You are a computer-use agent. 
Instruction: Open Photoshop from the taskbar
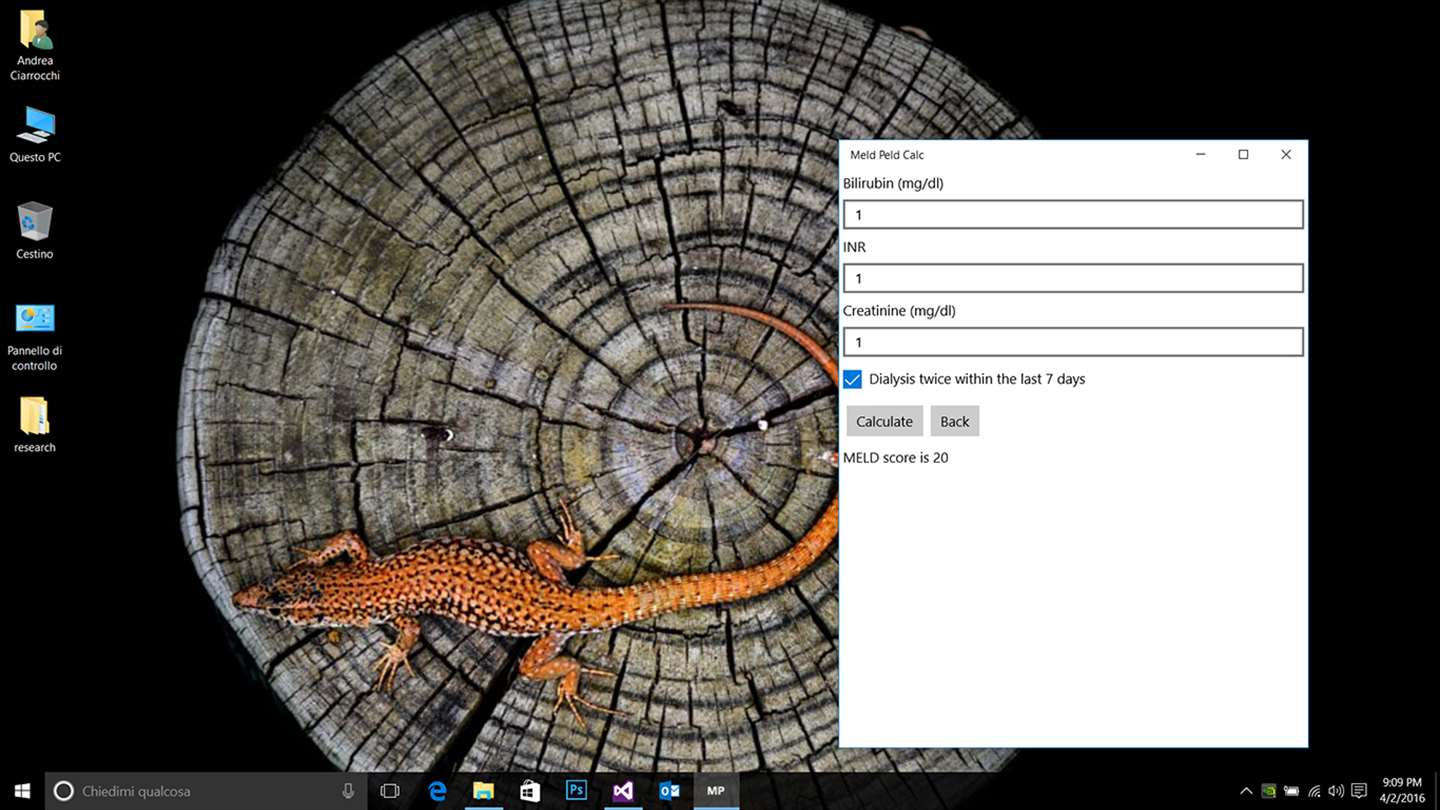tap(576, 791)
